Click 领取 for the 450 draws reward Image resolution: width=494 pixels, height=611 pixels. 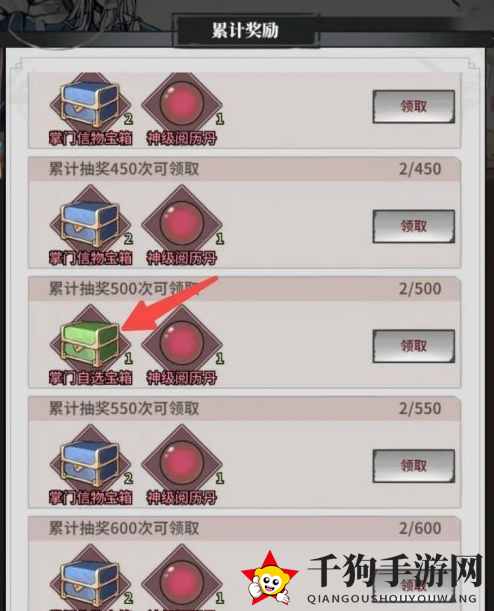coord(413,226)
